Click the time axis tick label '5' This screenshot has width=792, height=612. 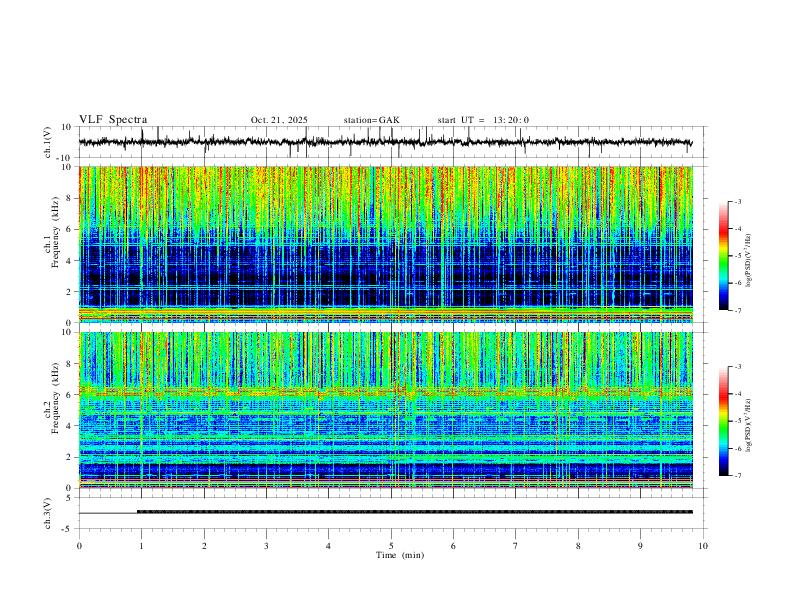(x=391, y=546)
